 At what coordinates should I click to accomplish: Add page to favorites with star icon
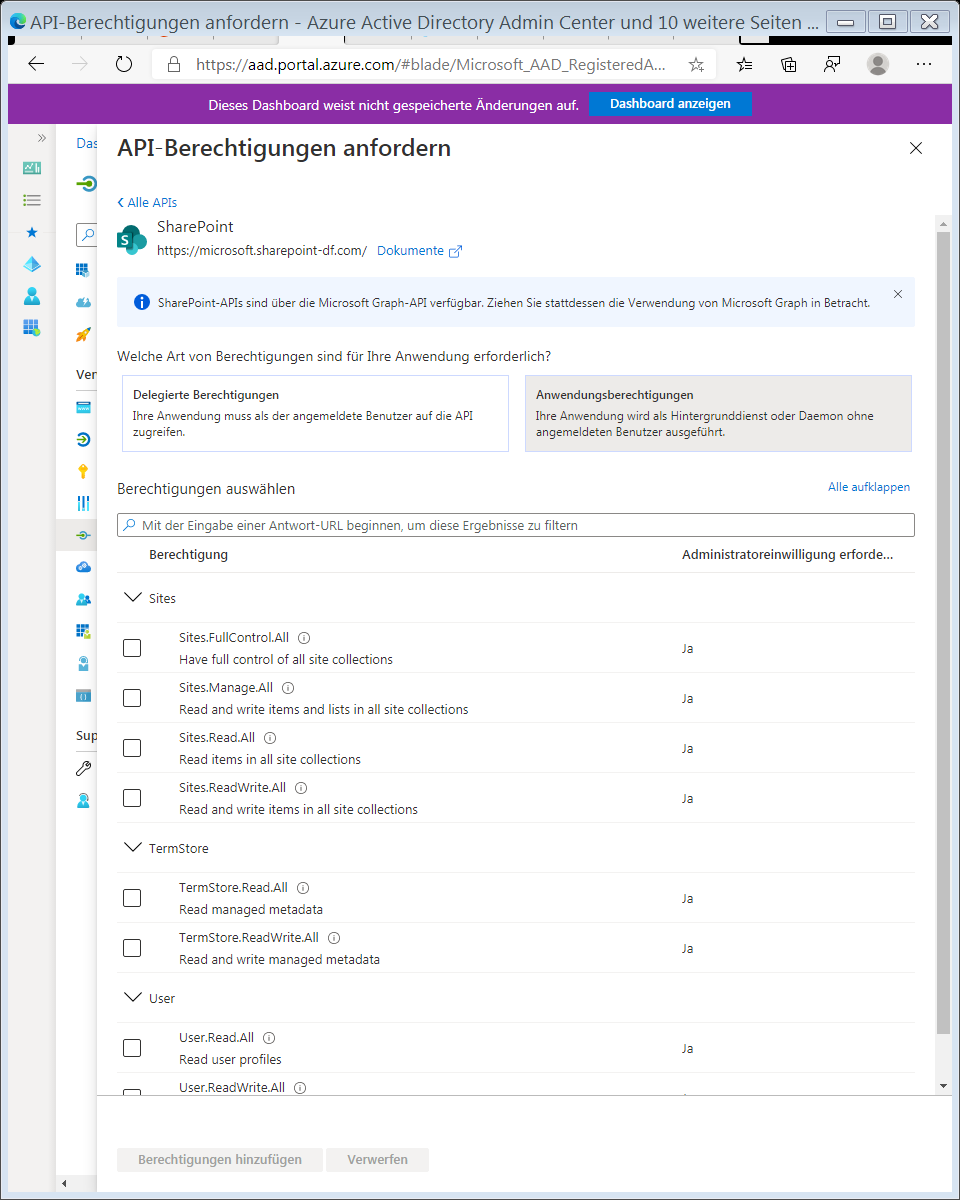(x=697, y=64)
